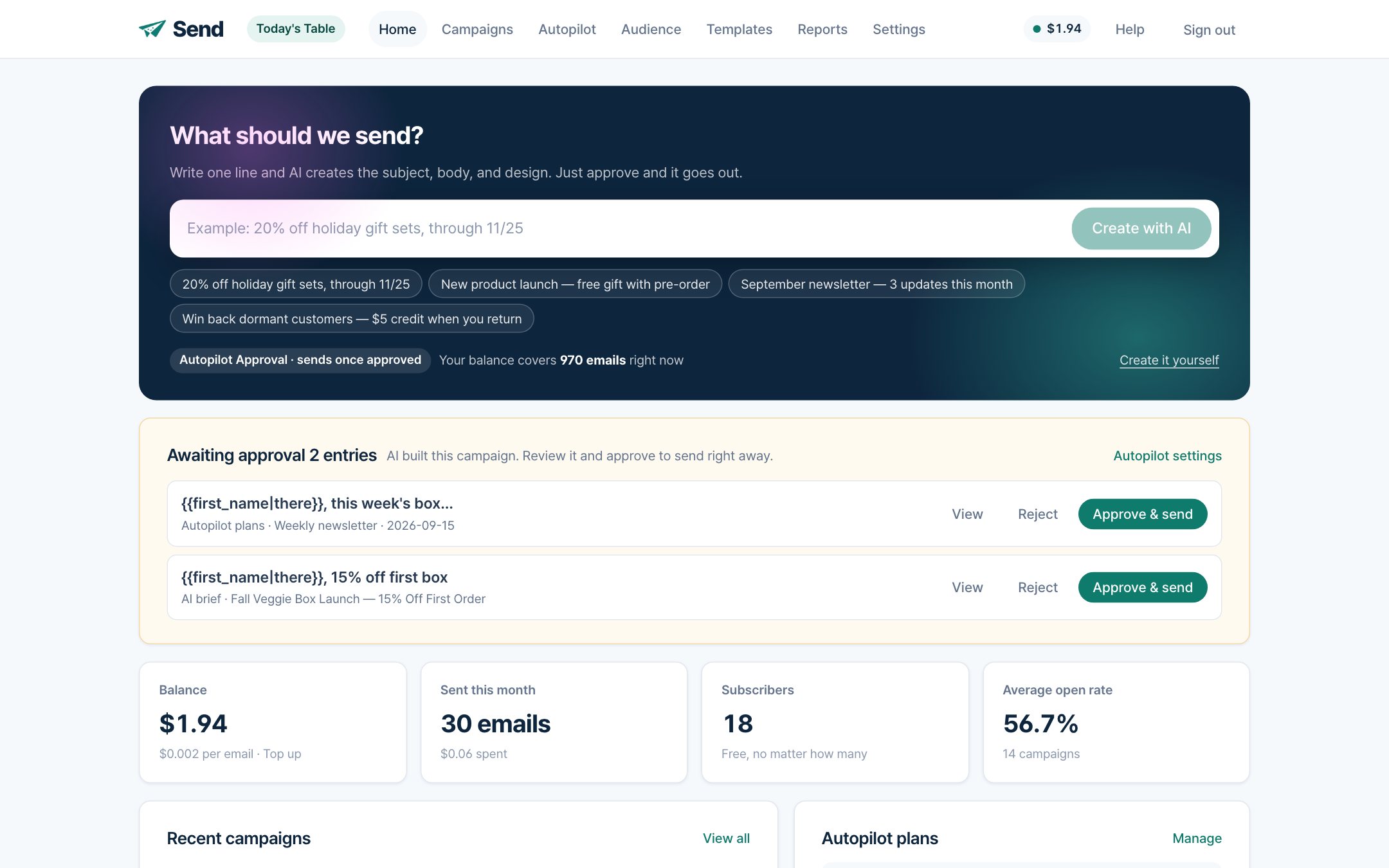Click Manage in Autopilot plans
The width and height of the screenshot is (1389, 868).
tap(1197, 838)
